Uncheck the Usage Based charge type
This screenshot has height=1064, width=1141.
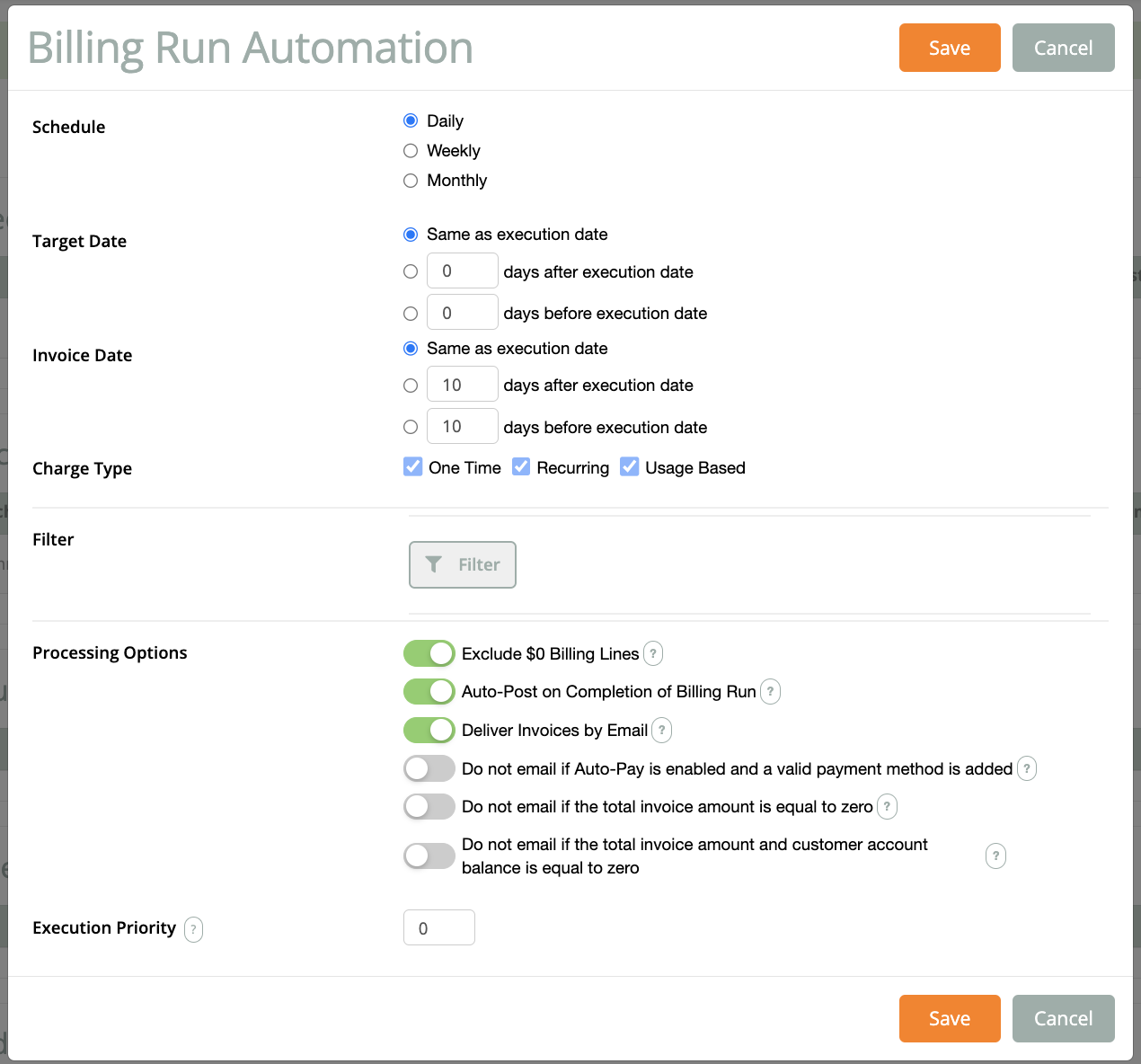[630, 466]
